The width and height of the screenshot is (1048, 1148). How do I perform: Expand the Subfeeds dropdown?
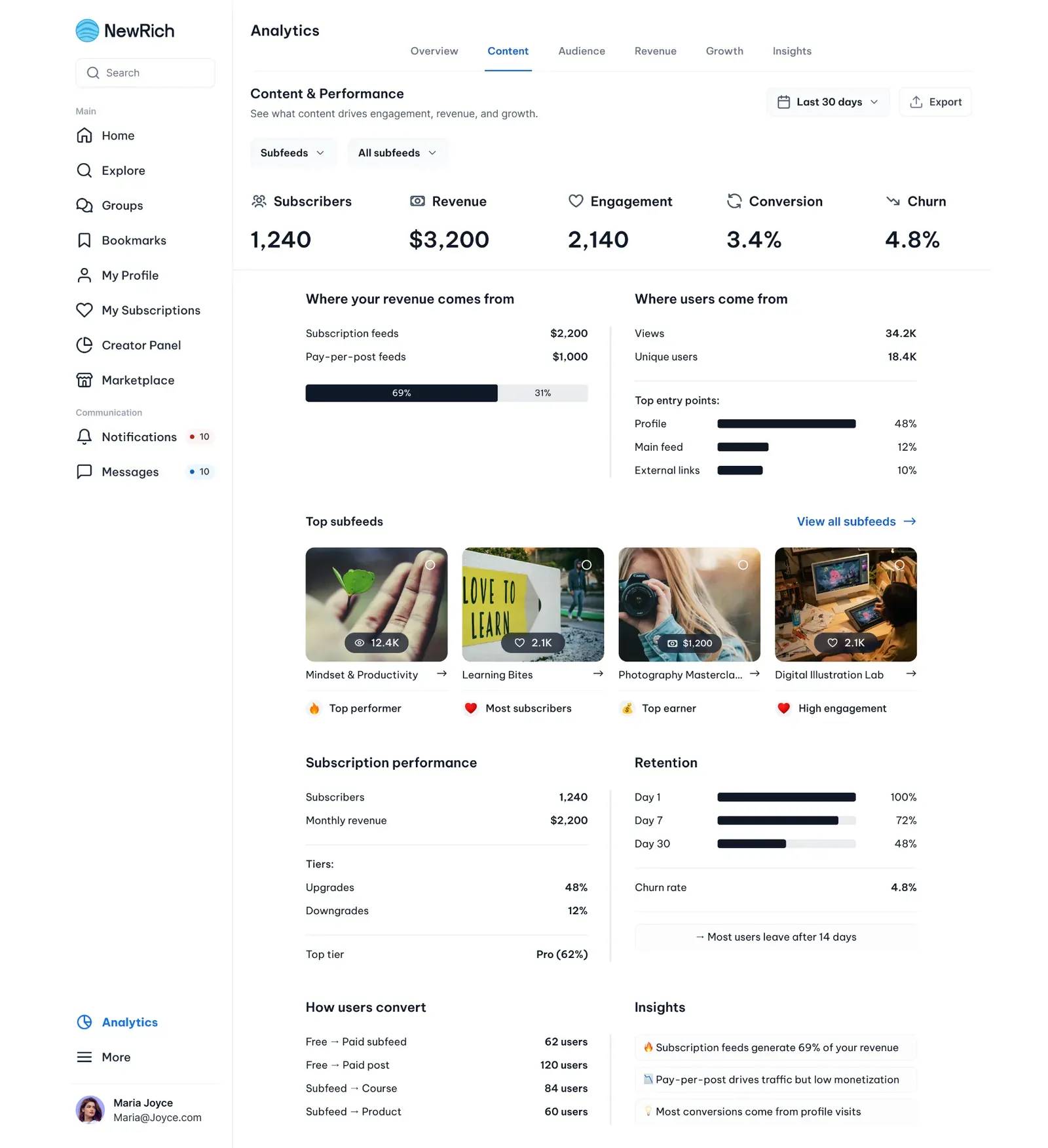(x=293, y=153)
